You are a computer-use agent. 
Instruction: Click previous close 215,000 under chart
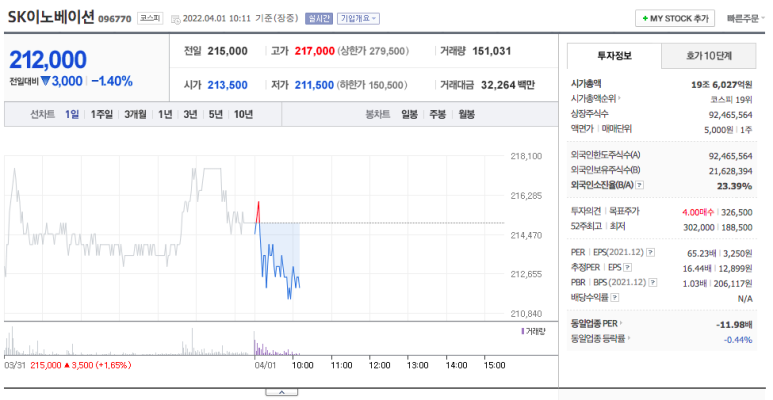(46, 365)
